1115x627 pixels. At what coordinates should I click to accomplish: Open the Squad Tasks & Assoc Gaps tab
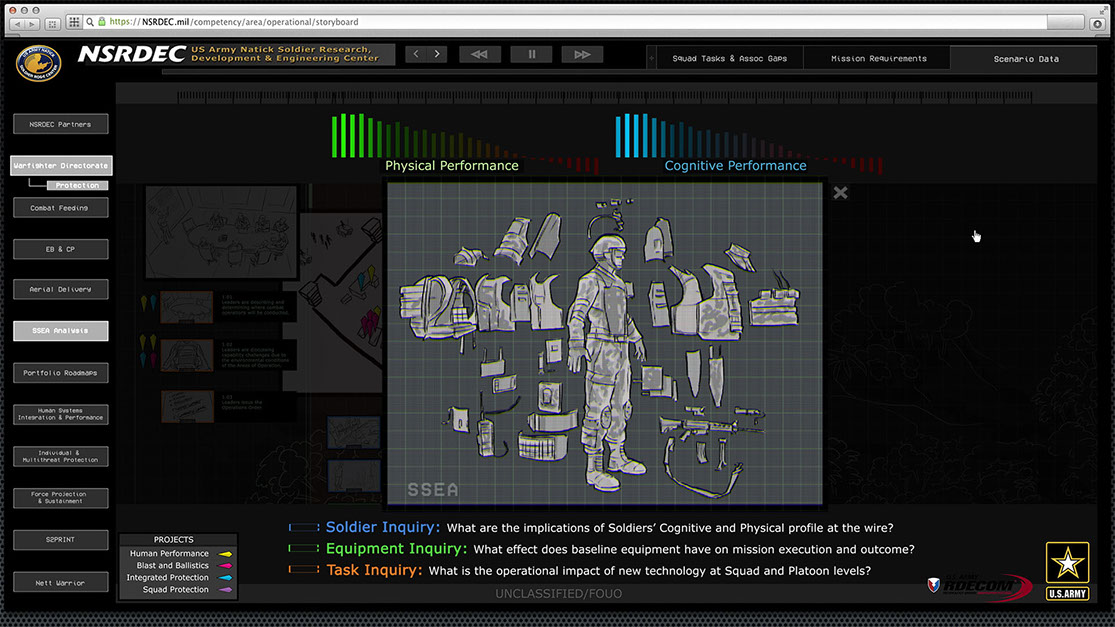(729, 59)
